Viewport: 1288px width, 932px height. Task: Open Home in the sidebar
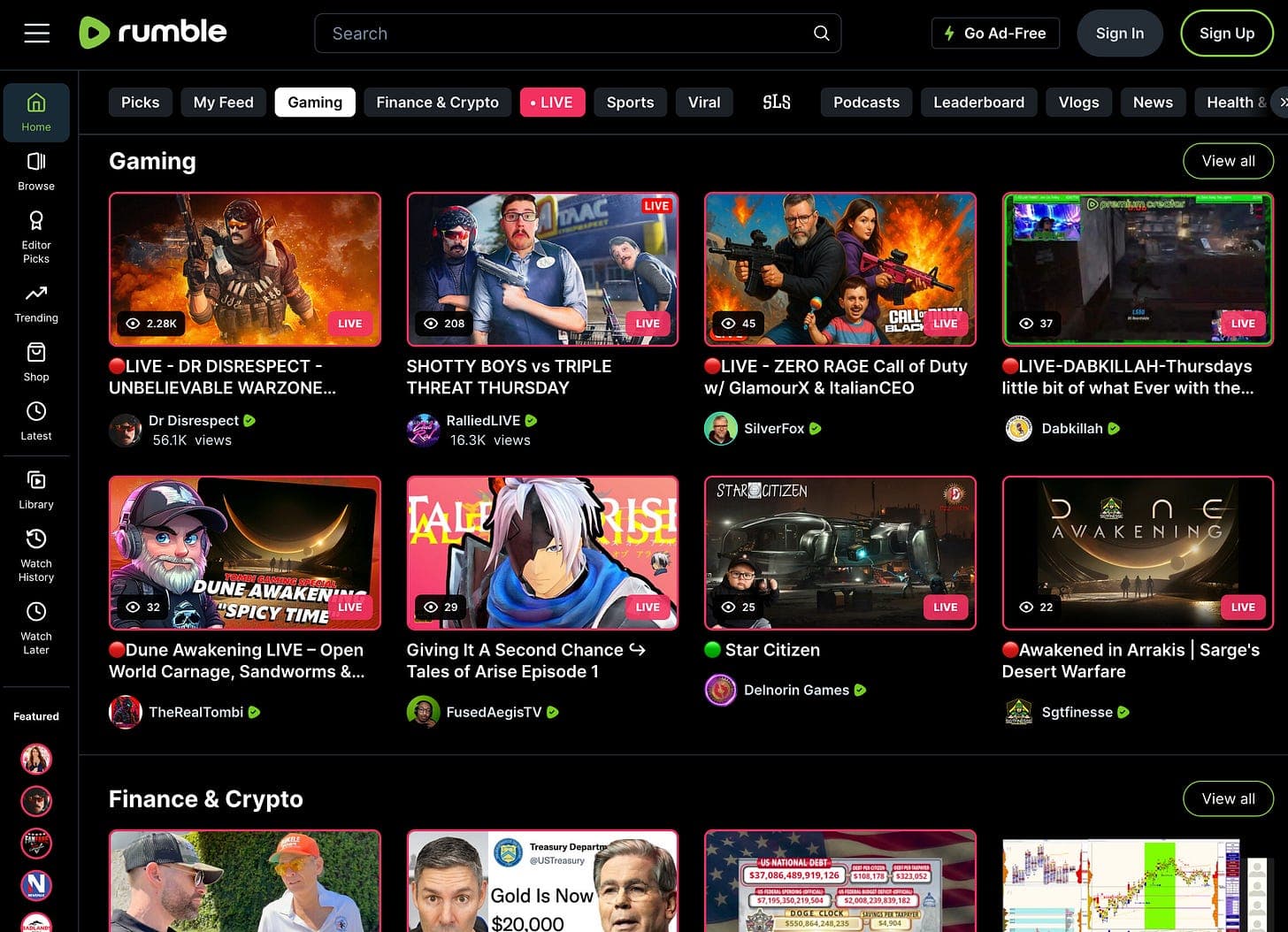click(x=36, y=112)
